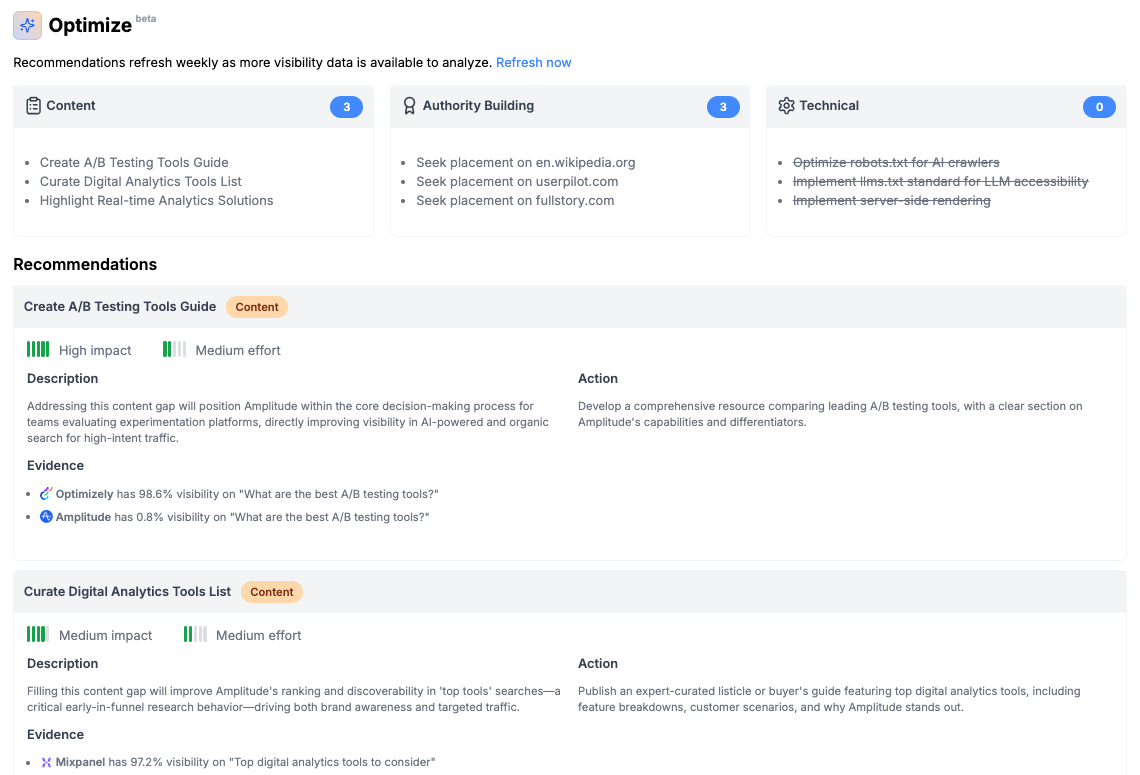1140x775 pixels.
Task: Click the Refresh now link
Action: click(x=534, y=63)
